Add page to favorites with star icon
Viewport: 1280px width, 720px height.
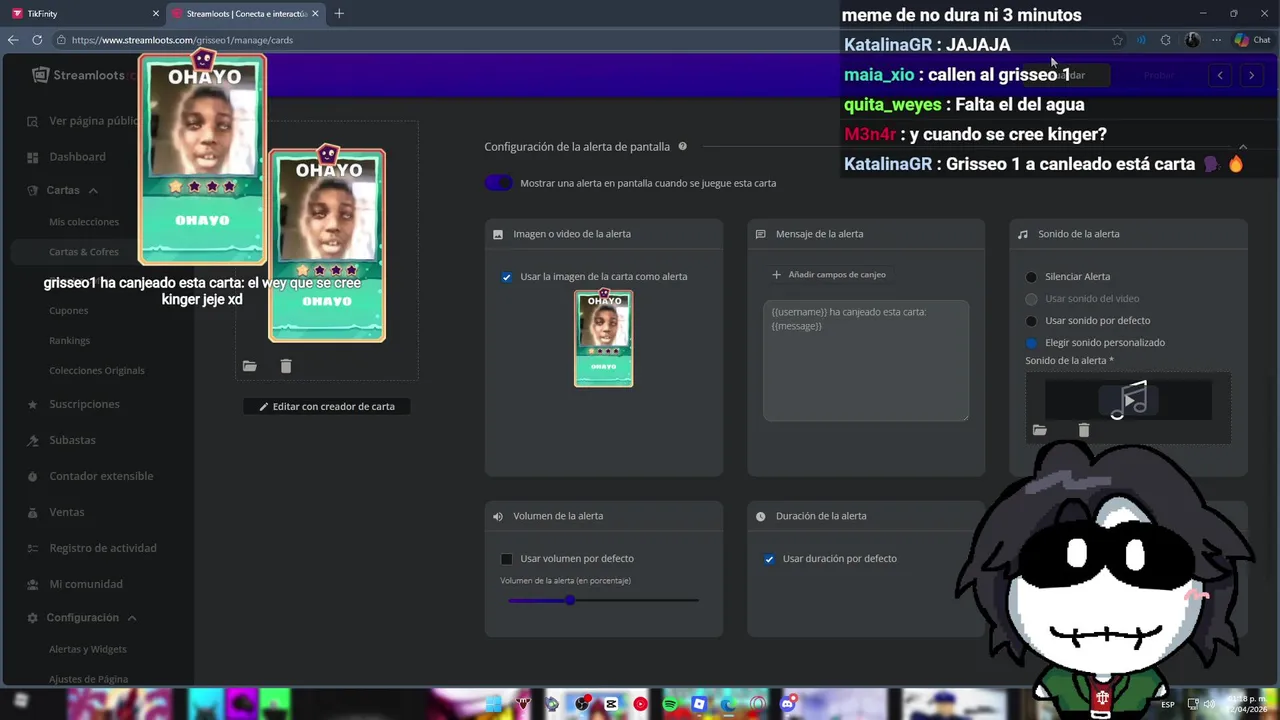[x=1117, y=40]
